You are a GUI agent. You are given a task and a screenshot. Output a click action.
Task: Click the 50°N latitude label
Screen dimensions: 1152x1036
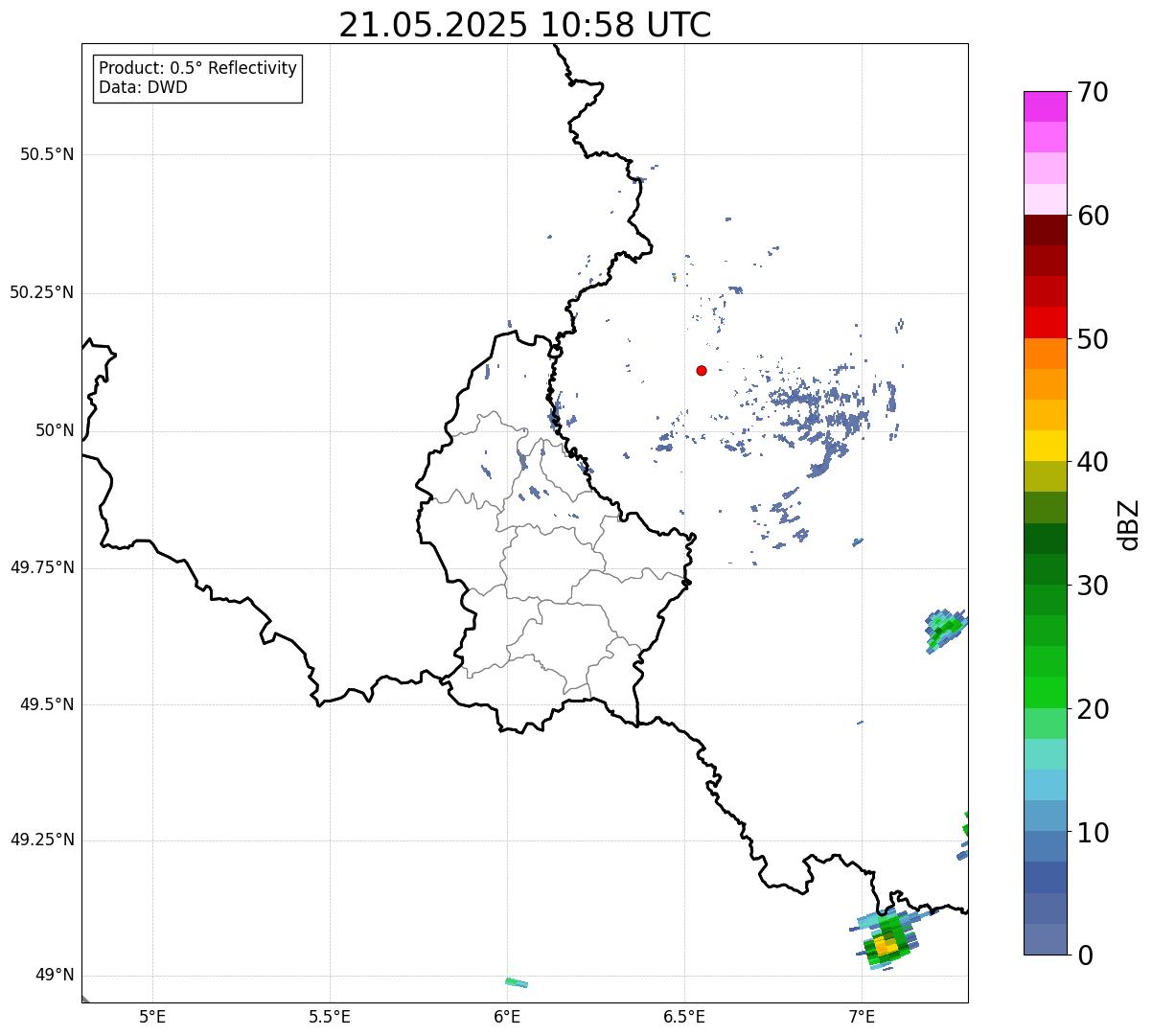tap(55, 431)
